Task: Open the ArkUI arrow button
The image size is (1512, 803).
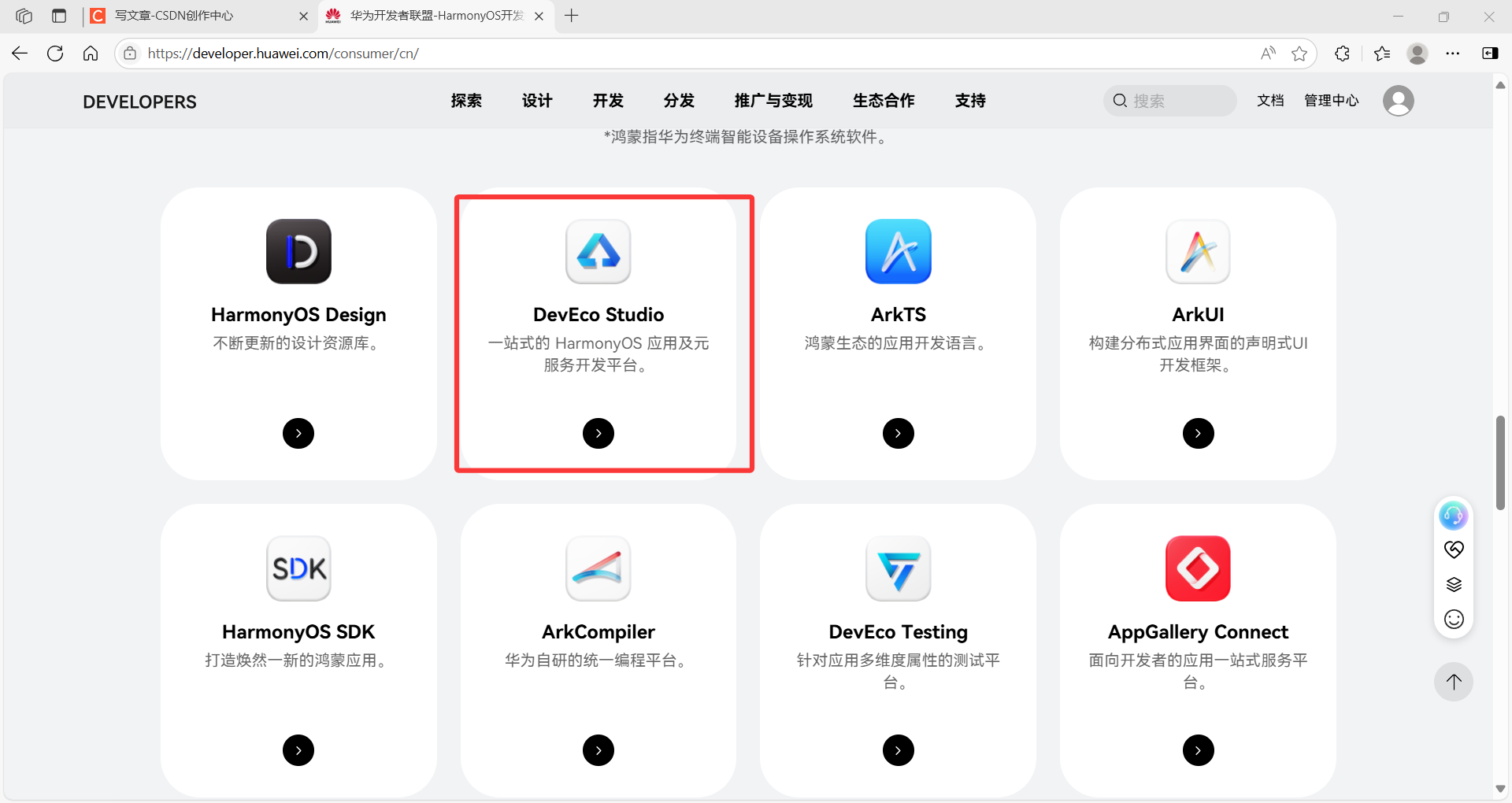Action: (x=1199, y=433)
